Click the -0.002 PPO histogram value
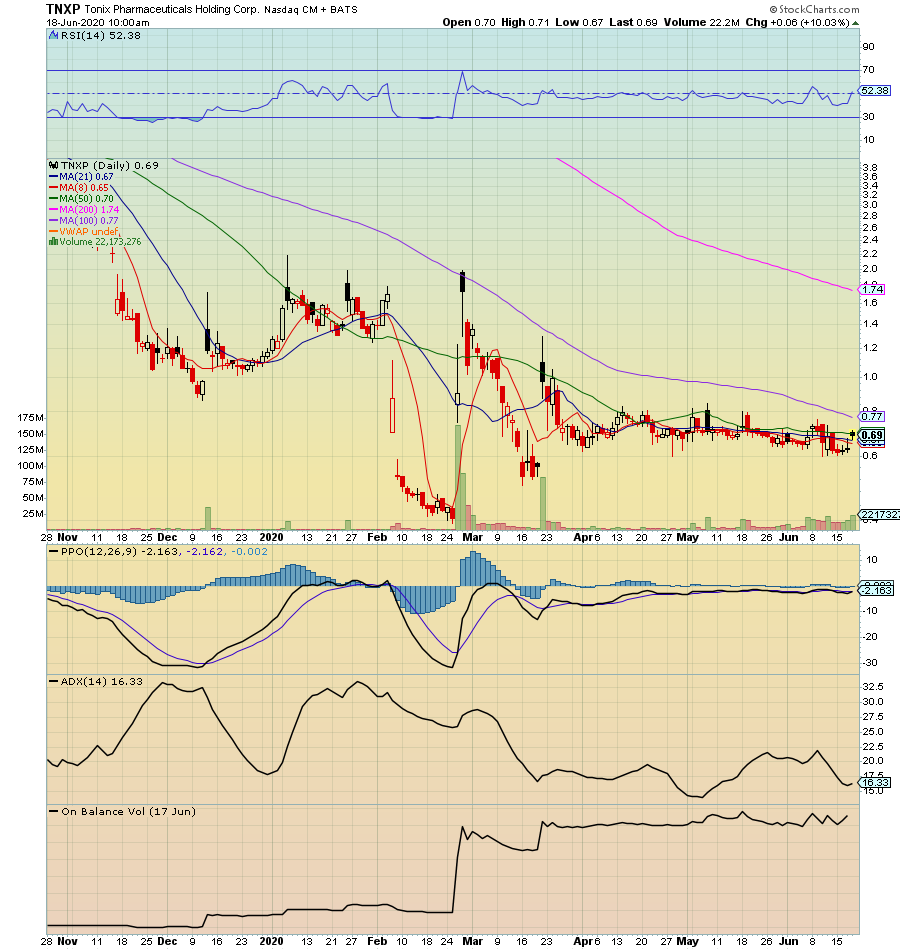 pos(248,551)
